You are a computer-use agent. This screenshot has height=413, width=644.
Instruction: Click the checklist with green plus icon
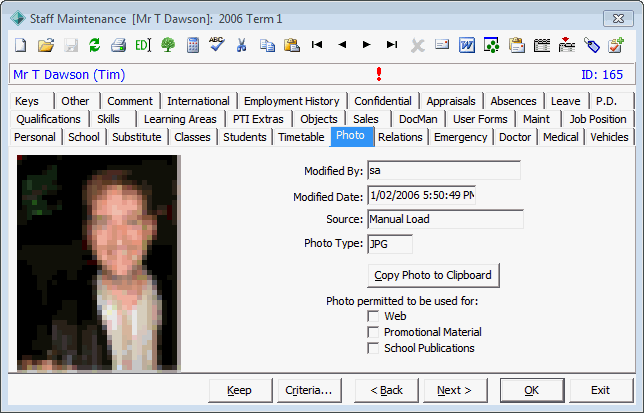[x=616, y=45]
